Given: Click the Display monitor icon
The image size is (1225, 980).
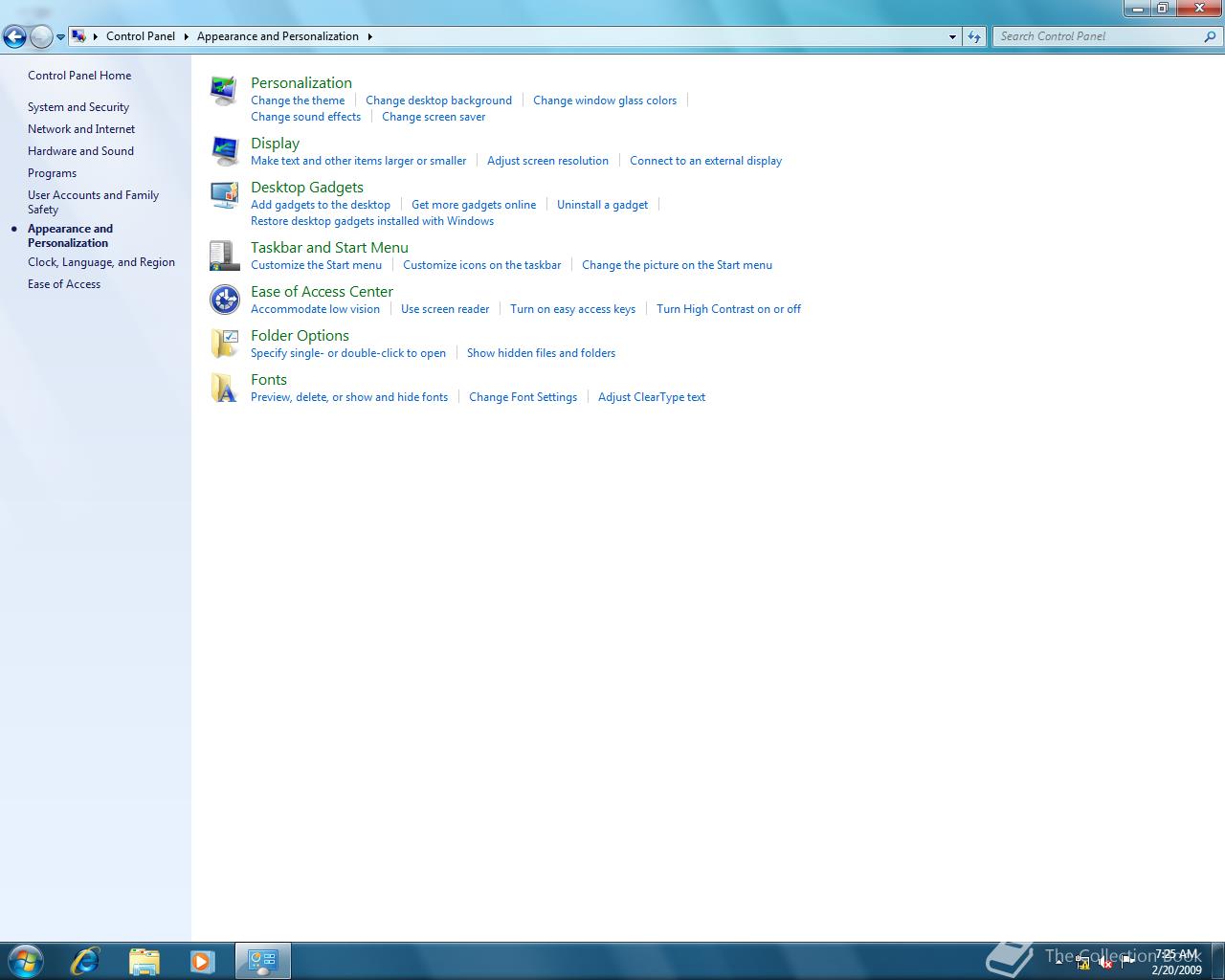Looking at the screenshot, I should (224, 151).
